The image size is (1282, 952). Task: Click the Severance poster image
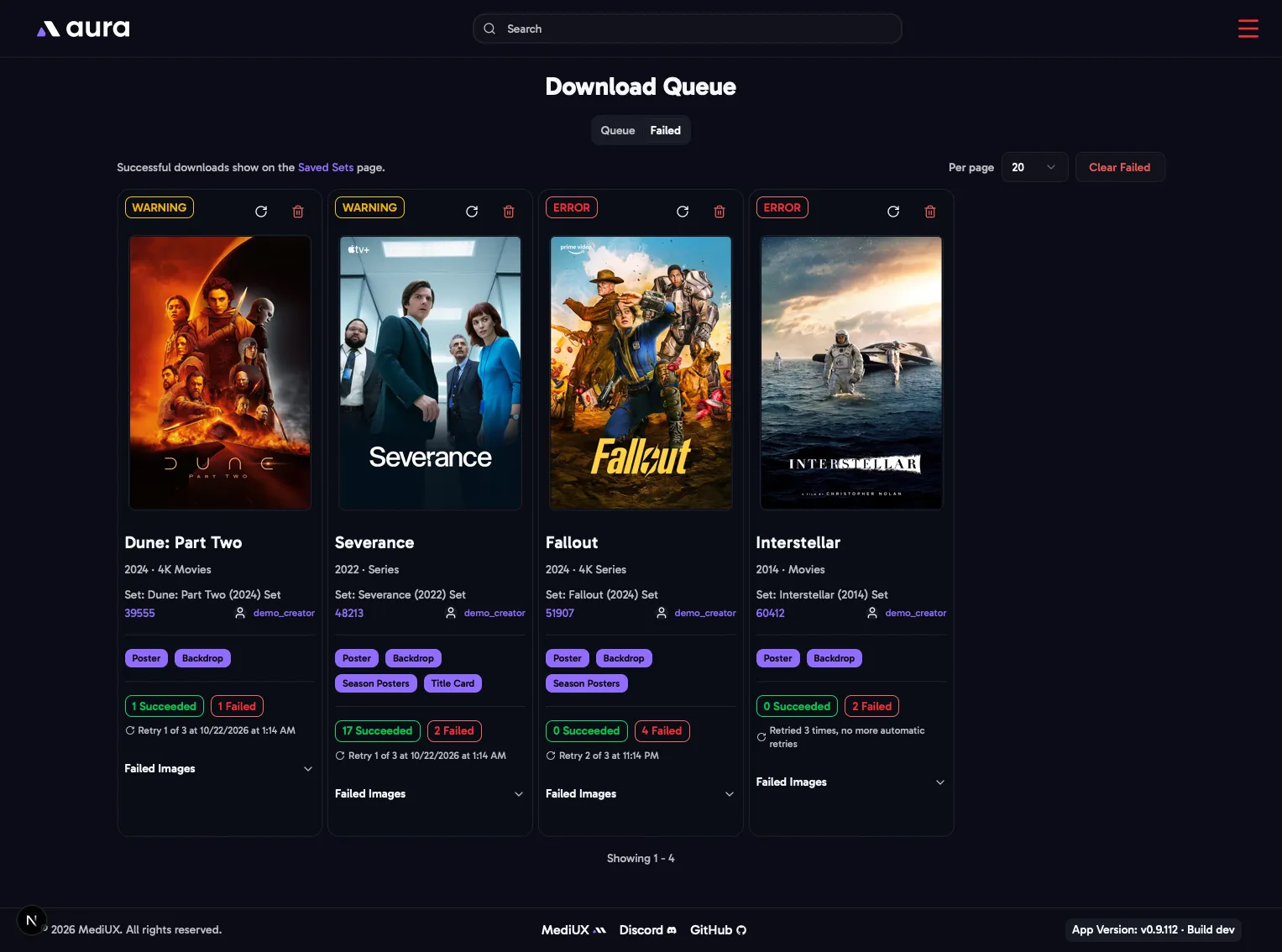431,373
